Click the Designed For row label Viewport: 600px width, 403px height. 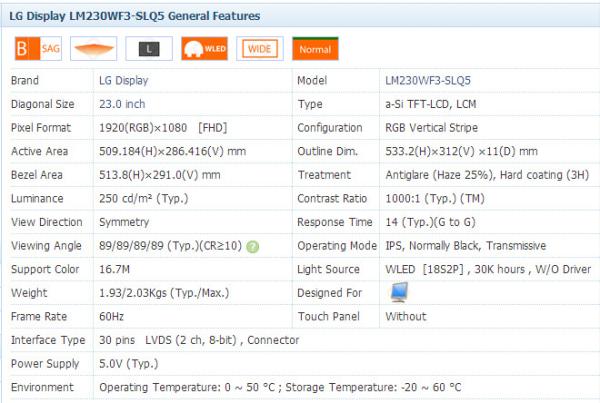(x=329, y=293)
